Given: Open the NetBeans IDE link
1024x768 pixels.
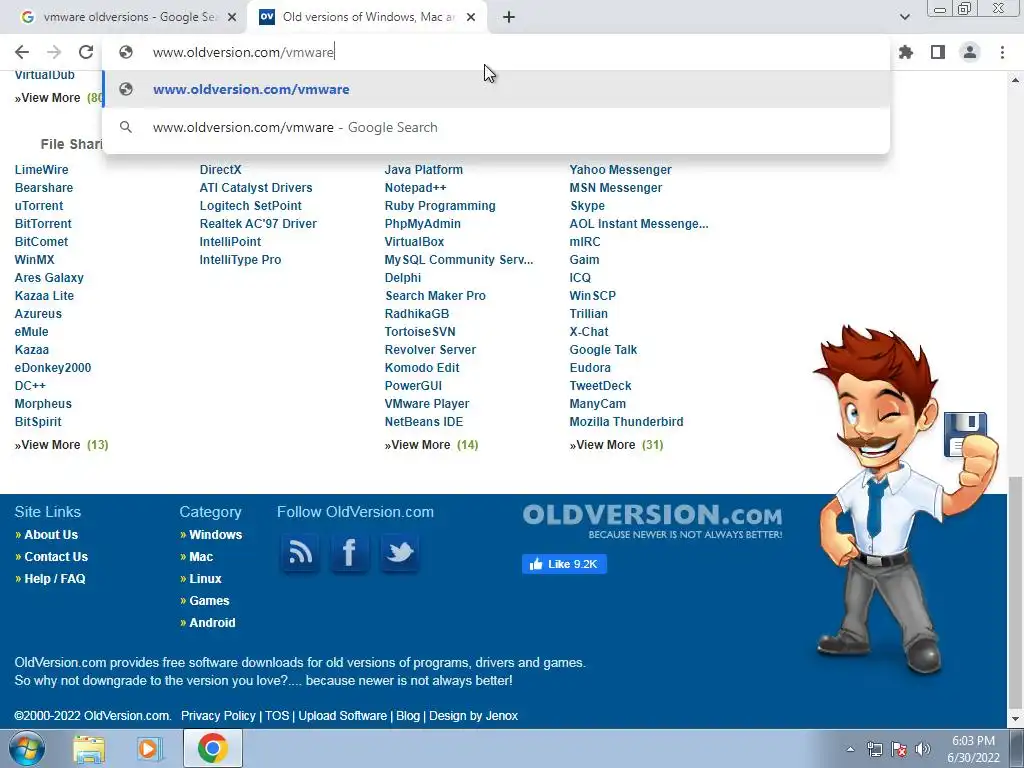Looking at the screenshot, I should (424, 422).
